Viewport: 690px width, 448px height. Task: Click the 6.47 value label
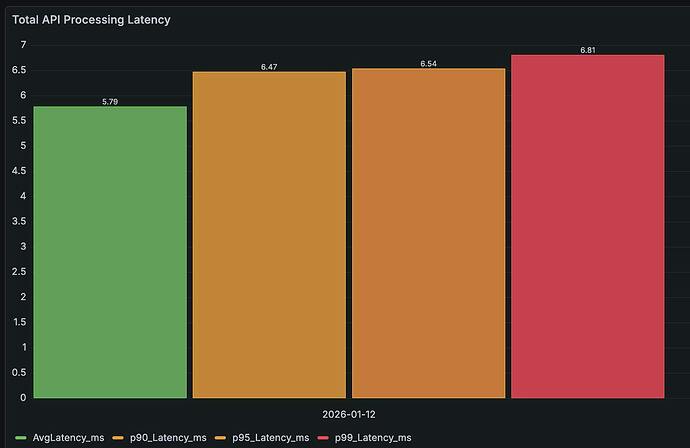click(269, 67)
